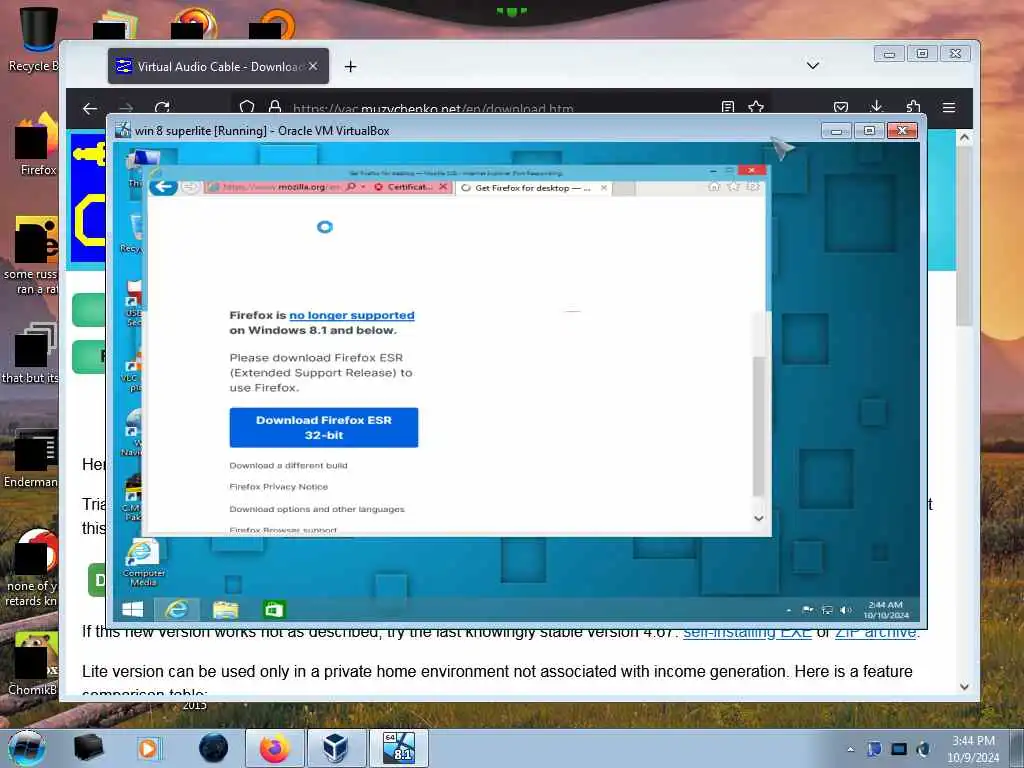
Task: Click host taskbar clock 3:44 PM
Action: point(974,749)
